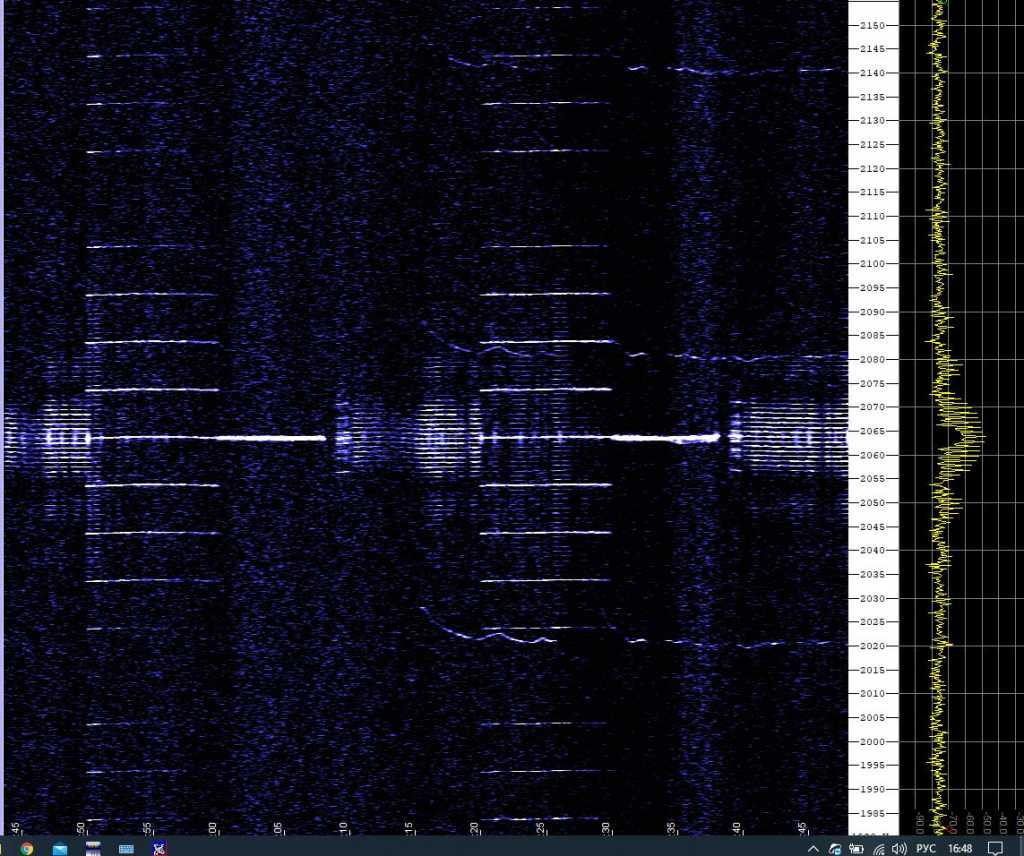Viewport: 1024px width, 856px height.
Task: Click the 00 time axis label
Action: tap(213, 828)
